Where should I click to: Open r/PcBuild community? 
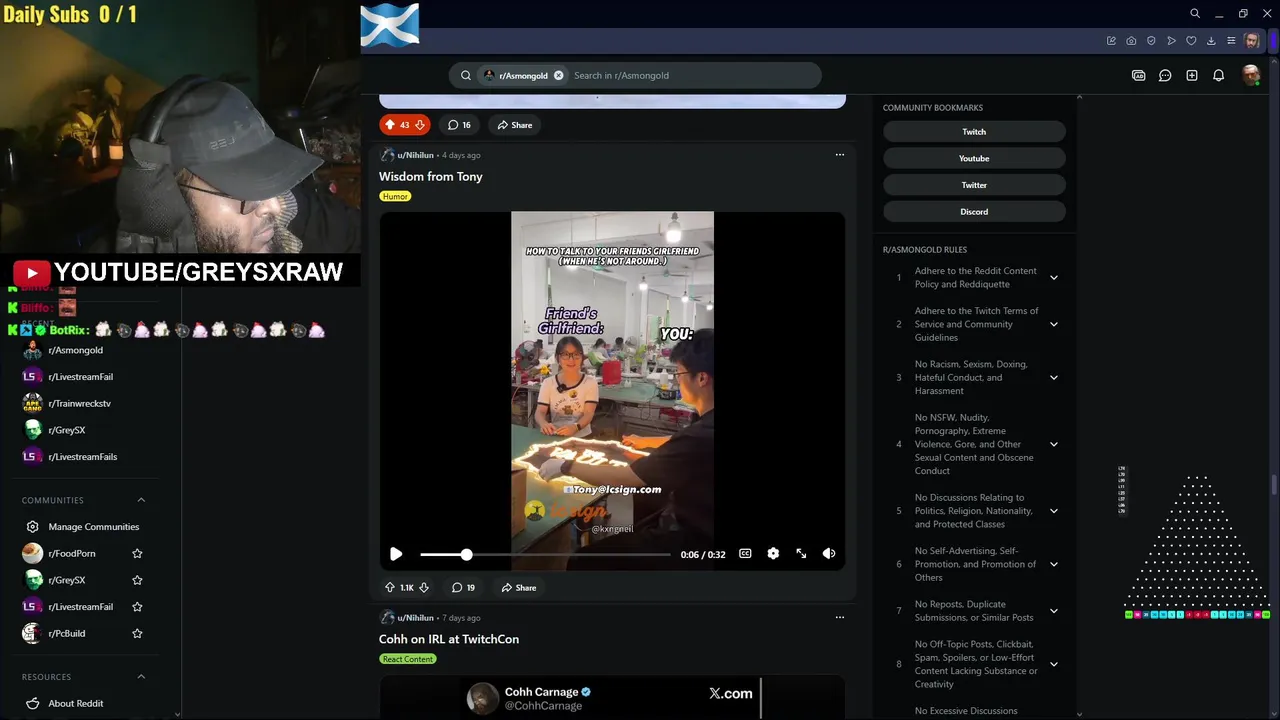(x=67, y=633)
